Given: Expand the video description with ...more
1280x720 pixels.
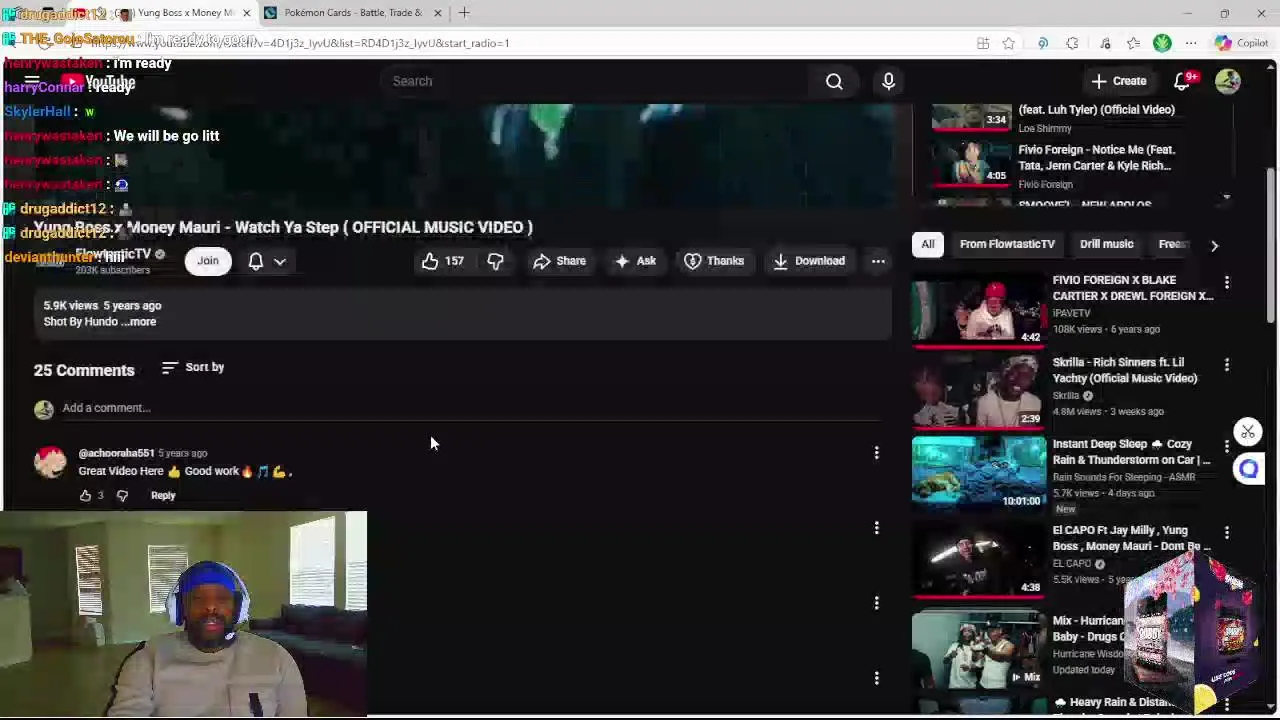Looking at the screenshot, I should click(139, 322).
